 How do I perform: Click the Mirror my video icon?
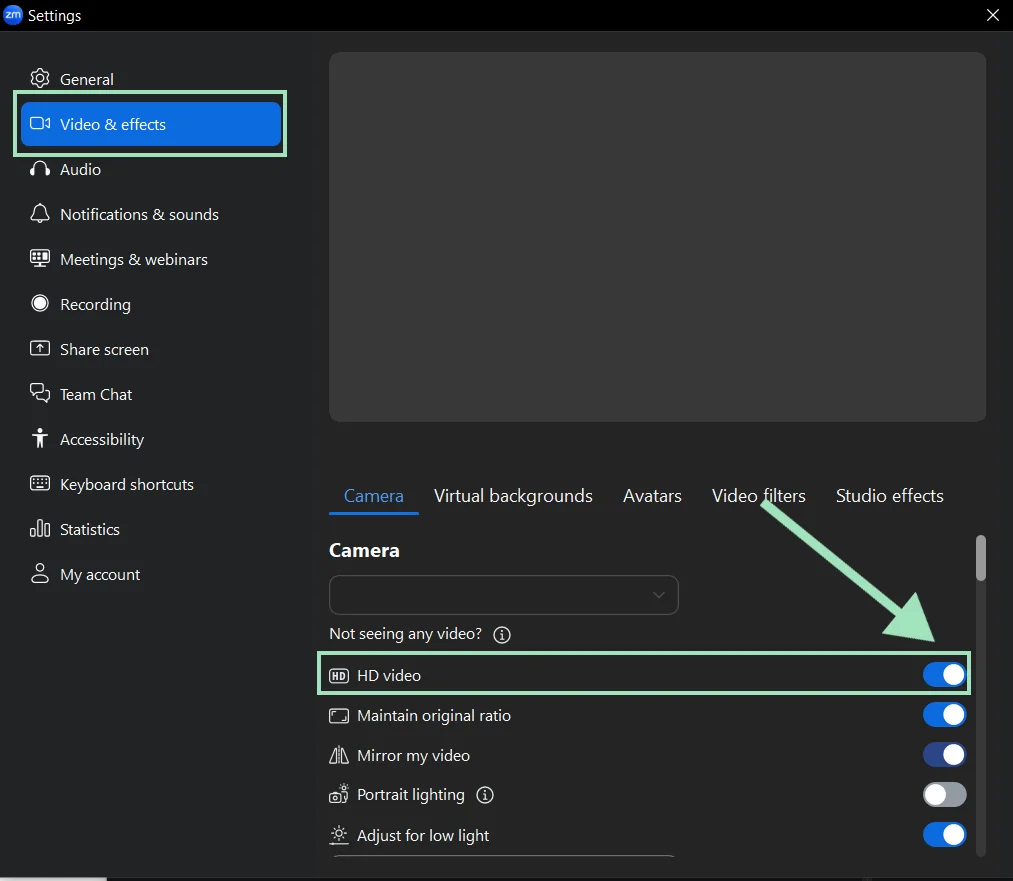pos(339,755)
